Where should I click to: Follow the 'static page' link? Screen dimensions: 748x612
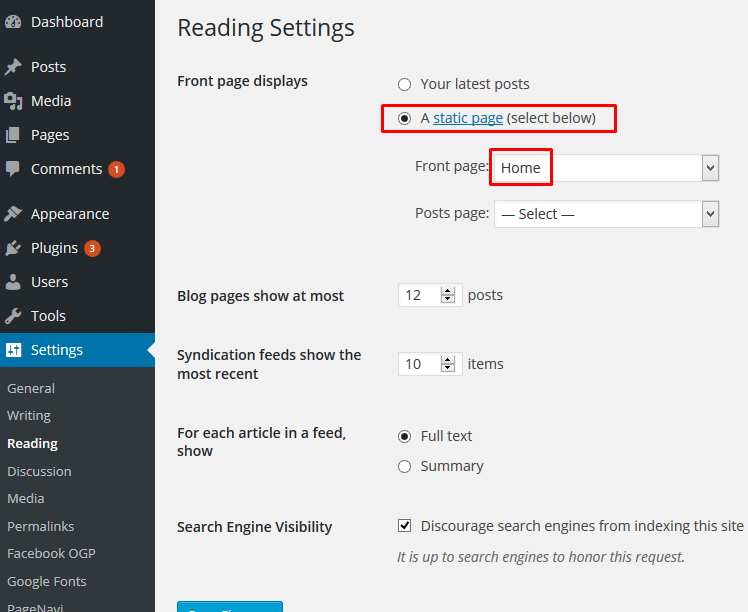(467, 118)
